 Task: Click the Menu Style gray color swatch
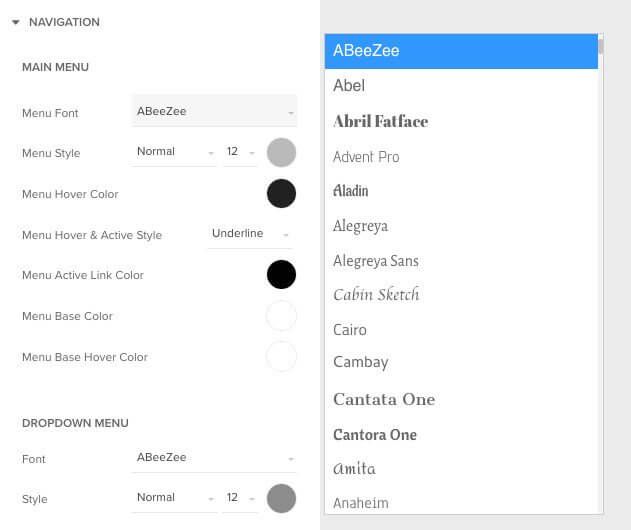point(281,152)
